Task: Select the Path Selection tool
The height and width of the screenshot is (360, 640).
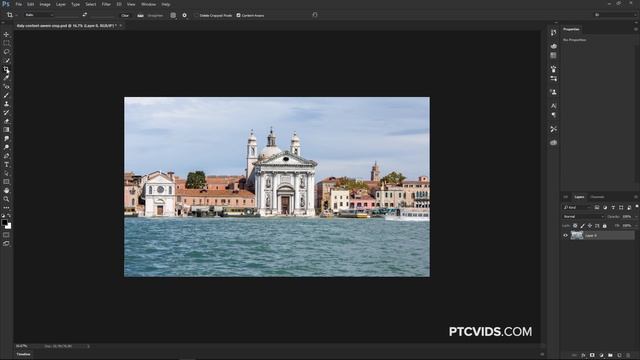Action: click(x=6, y=173)
